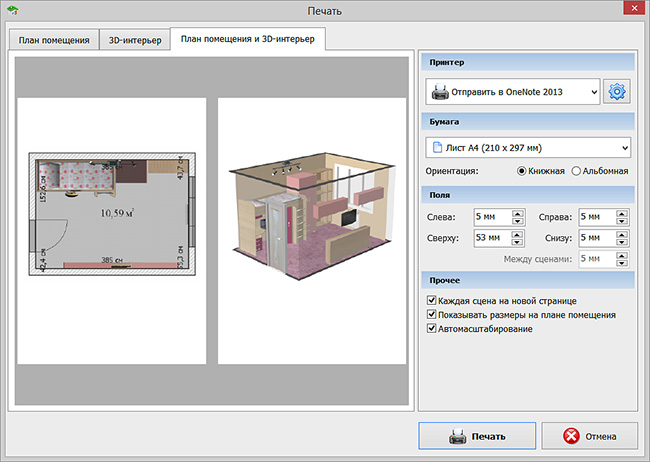Switch to the 3D-интерьер tab

[x=135, y=40]
